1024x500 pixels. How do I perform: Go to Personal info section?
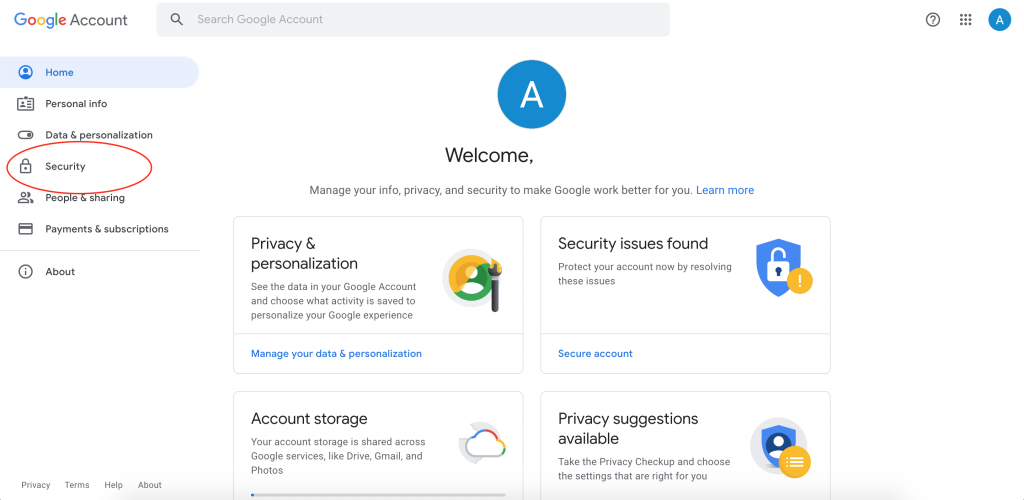pos(76,104)
